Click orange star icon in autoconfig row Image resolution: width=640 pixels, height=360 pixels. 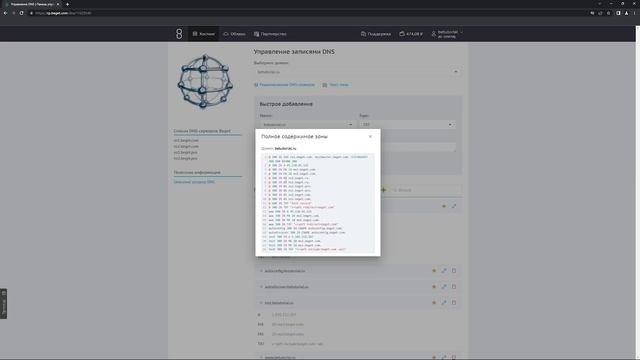(434, 271)
